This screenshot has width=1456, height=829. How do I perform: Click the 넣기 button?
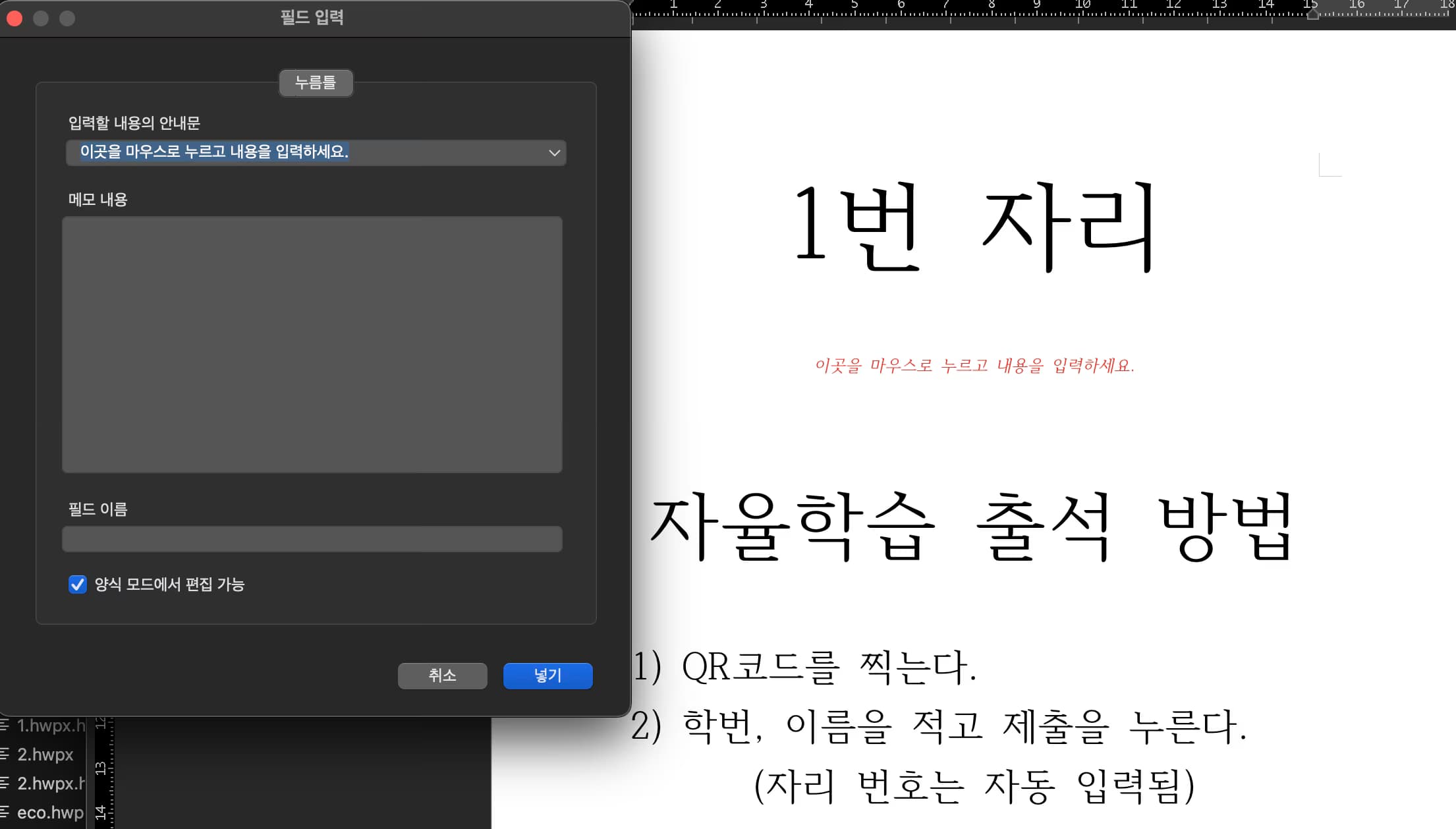pyautogui.click(x=547, y=675)
